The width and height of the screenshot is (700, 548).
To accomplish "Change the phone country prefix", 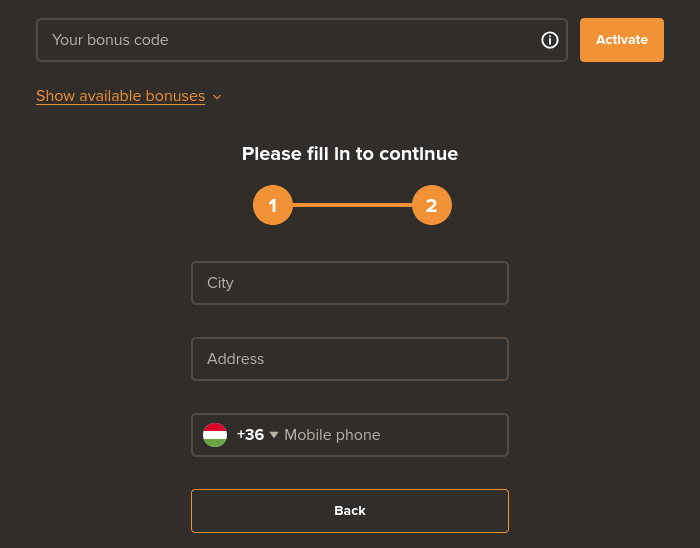I will (x=242, y=435).
